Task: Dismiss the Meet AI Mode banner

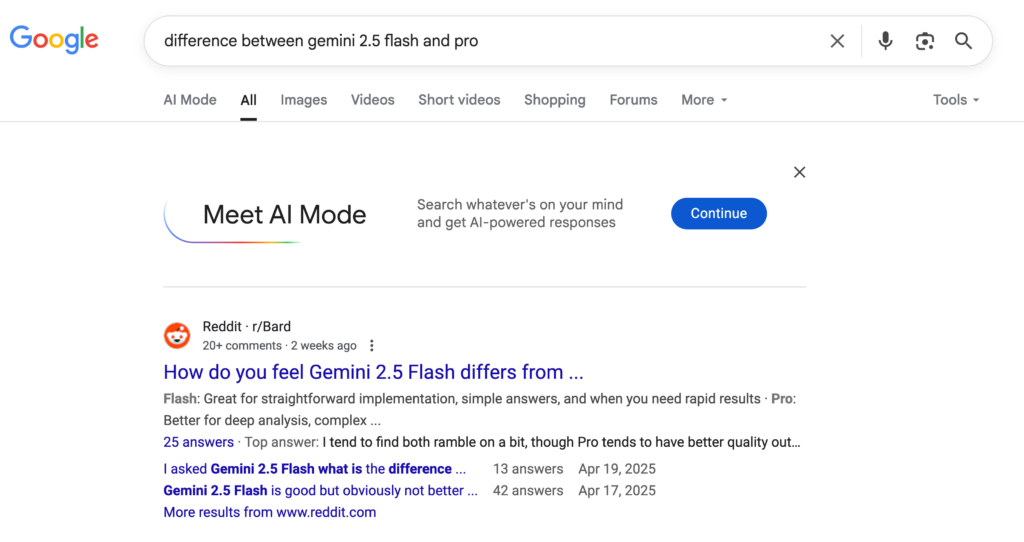Action: coord(799,172)
